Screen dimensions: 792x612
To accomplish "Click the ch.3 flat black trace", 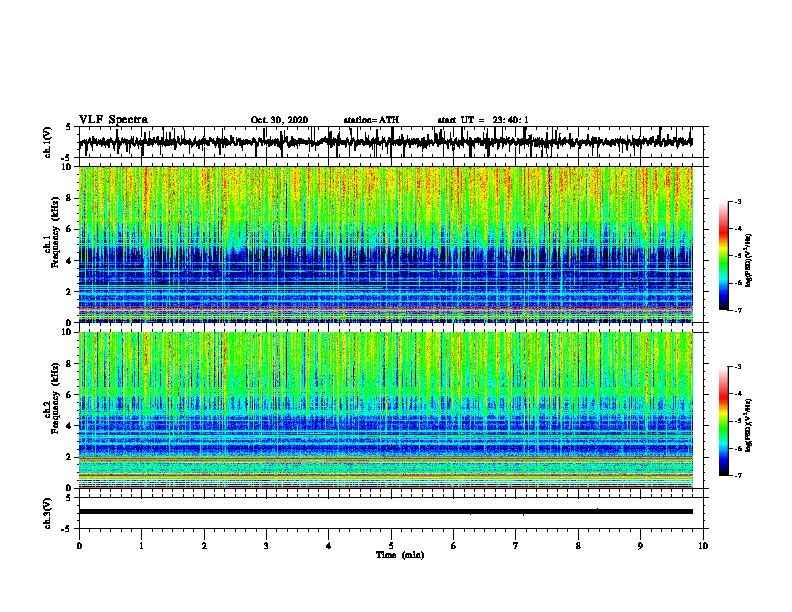I will click(x=385, y=512).
